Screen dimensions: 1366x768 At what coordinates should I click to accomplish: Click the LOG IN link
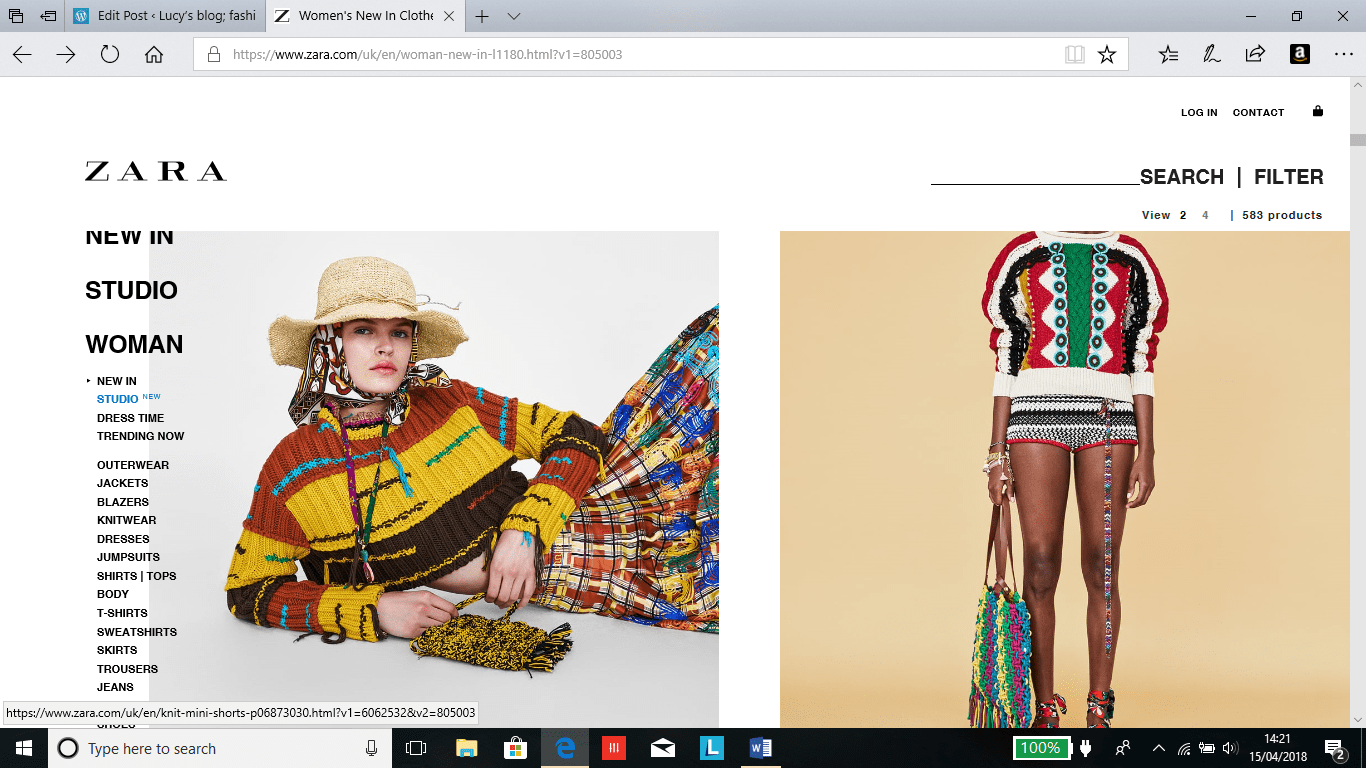1199,113
